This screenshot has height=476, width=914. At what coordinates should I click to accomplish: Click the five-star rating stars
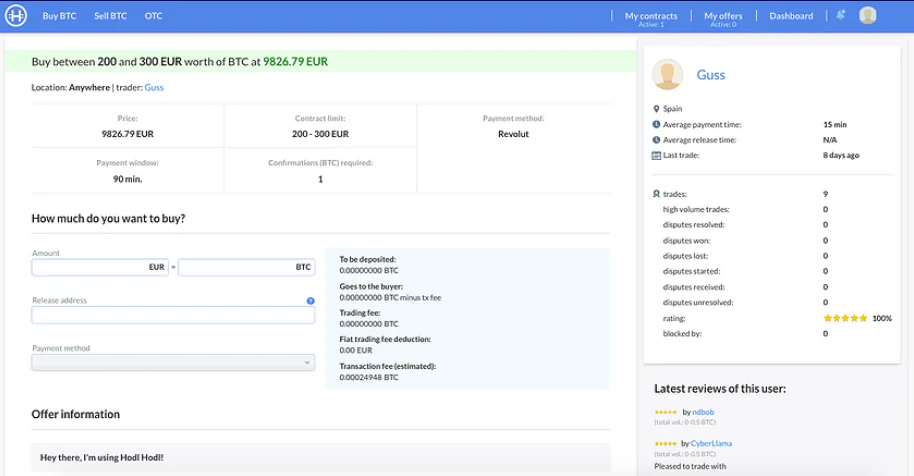845,318
